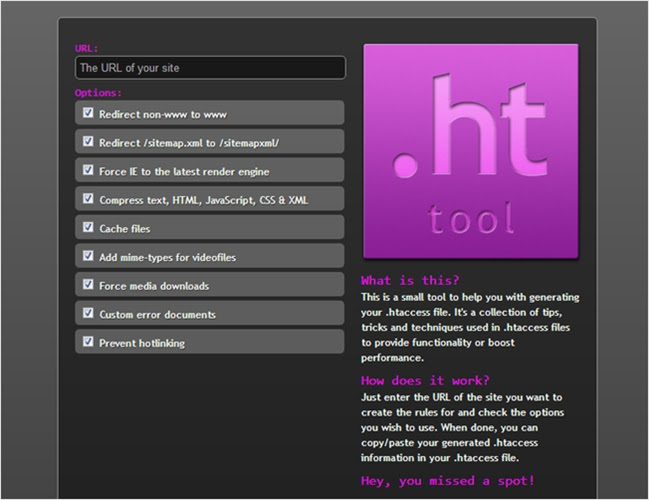This screenshot has width=649, height=500.
Task: Disable Force IE to latest render engine
Action: (88, 170)
